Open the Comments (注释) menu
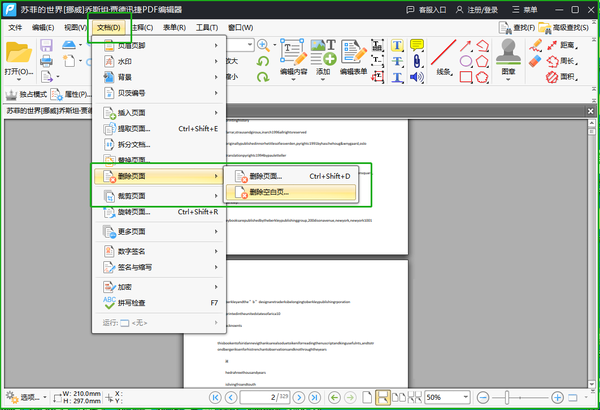The width and height of the screenshot is (600, 410). (x=142, y=28)
